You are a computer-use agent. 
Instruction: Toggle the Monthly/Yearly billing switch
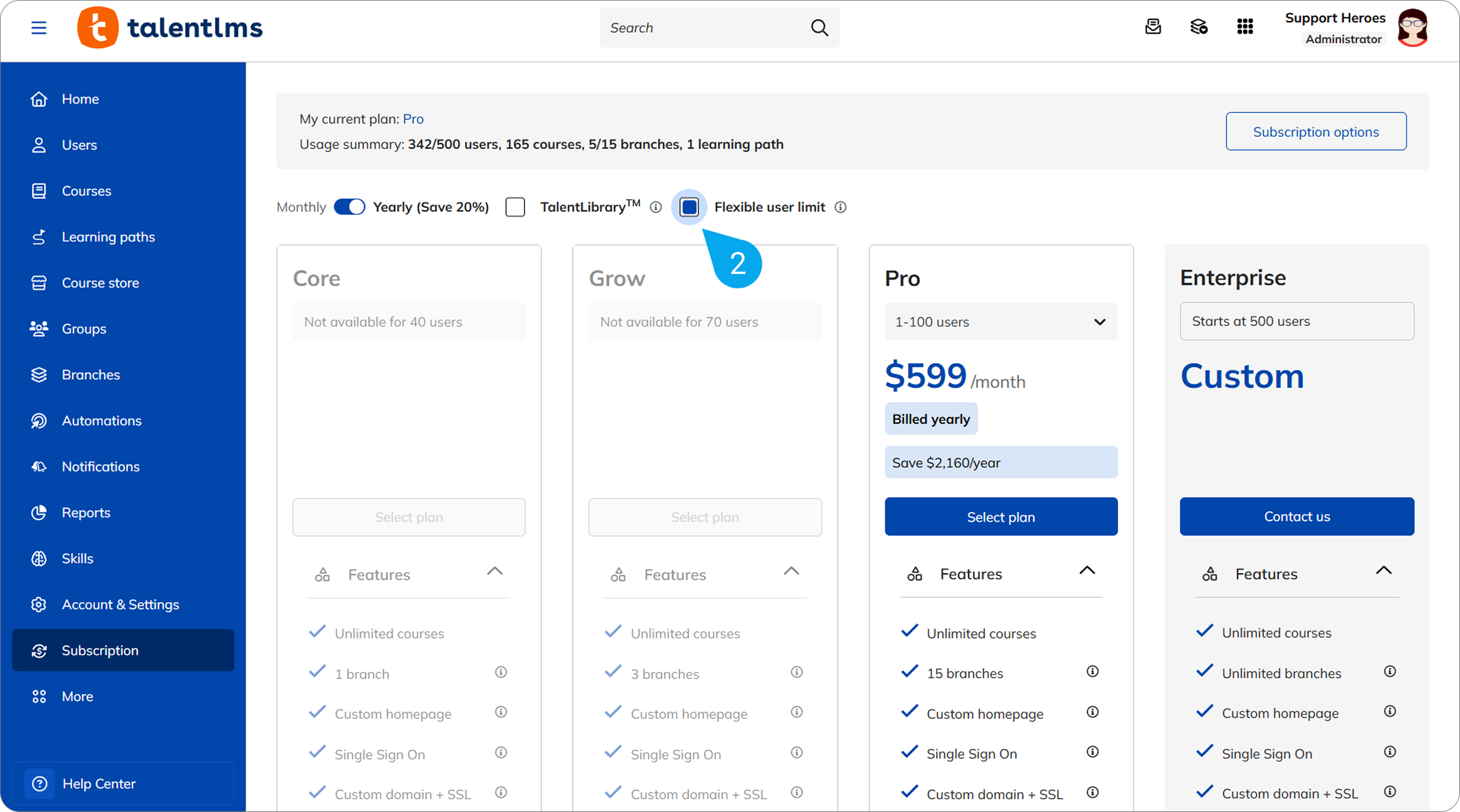(x=349, y=207)
